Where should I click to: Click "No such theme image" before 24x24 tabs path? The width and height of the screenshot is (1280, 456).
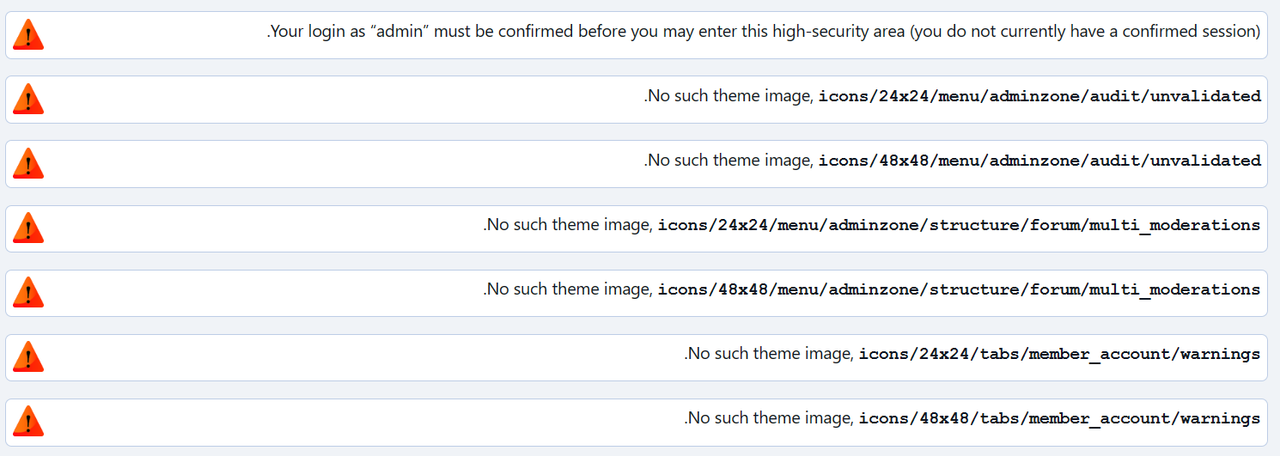pyautogui.click(x=769, y=354)
